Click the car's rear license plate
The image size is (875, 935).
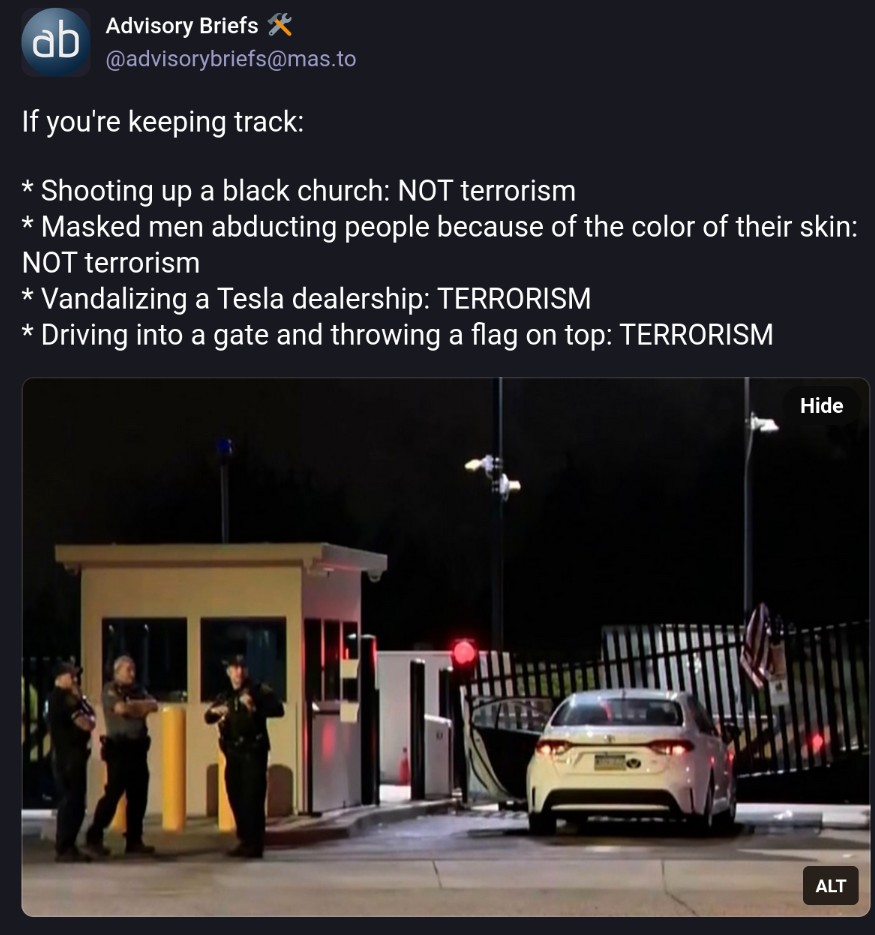(x=610, y=762)
